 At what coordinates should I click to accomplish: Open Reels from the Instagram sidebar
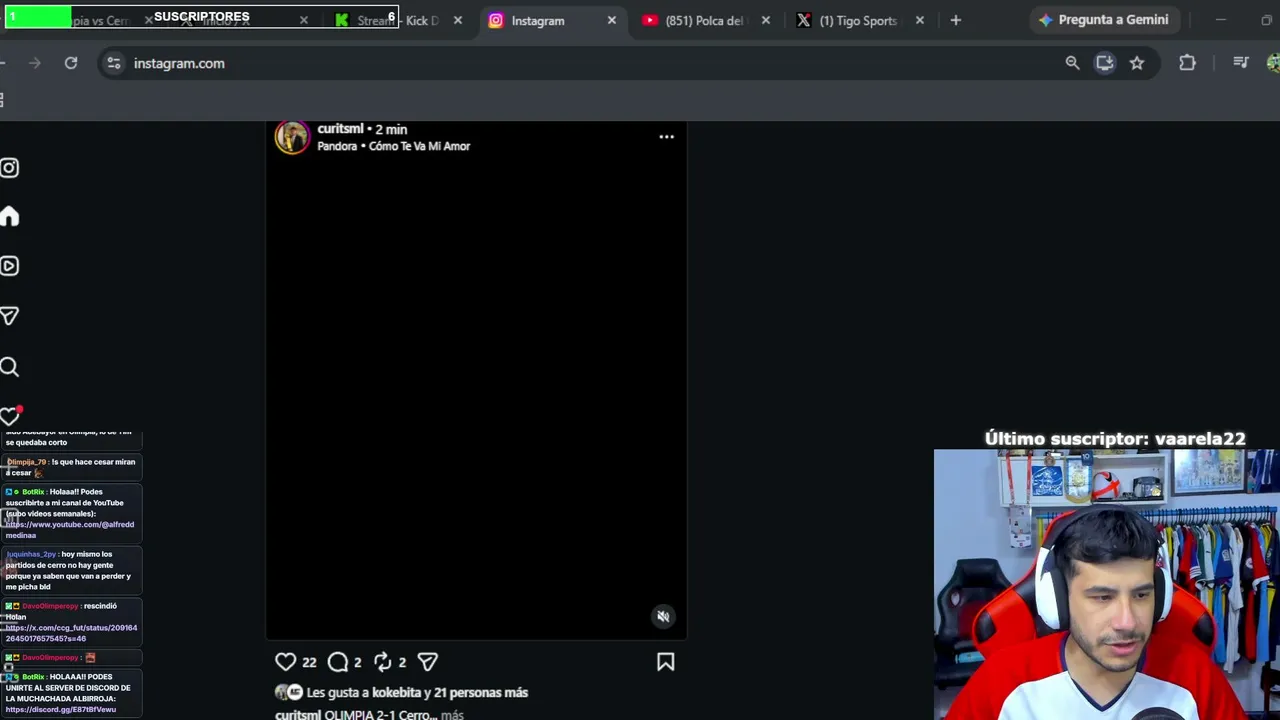click(x=10, y=266)
